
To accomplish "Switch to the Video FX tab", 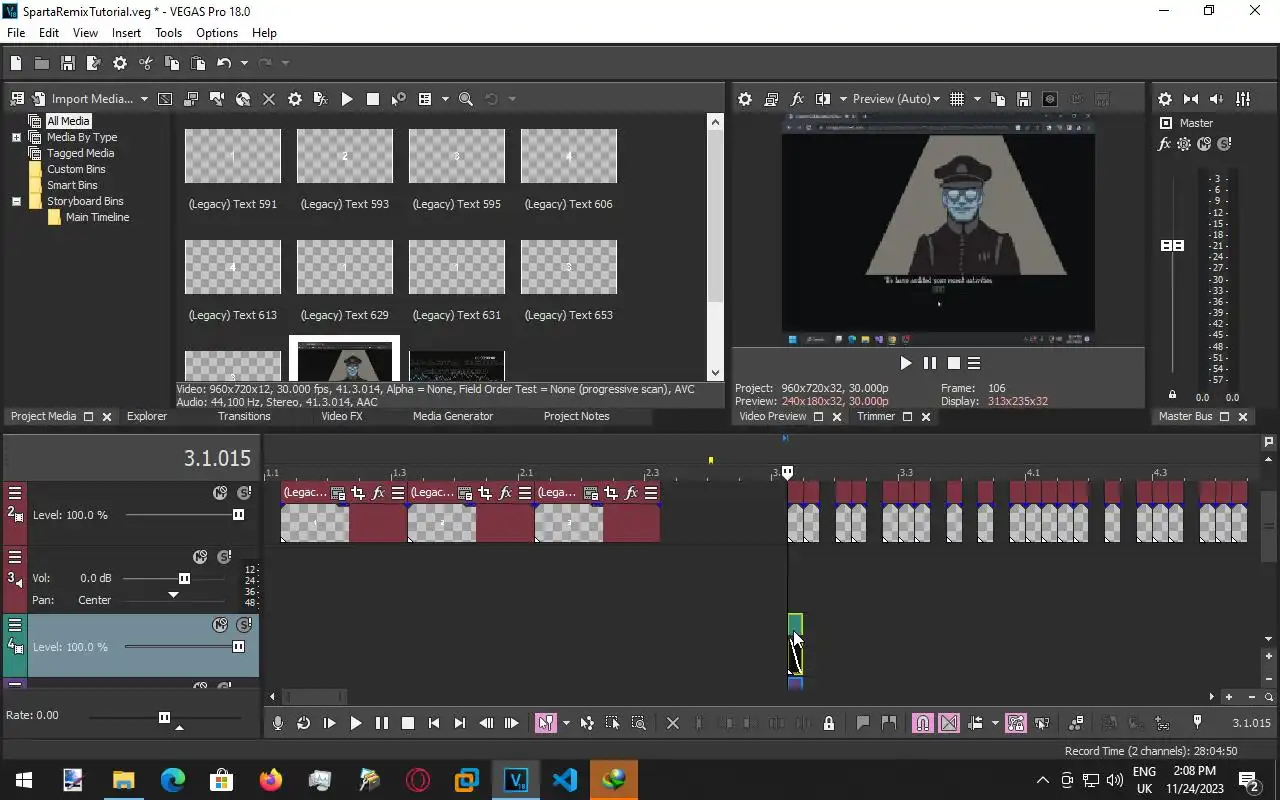I will (x=342, y=416).
